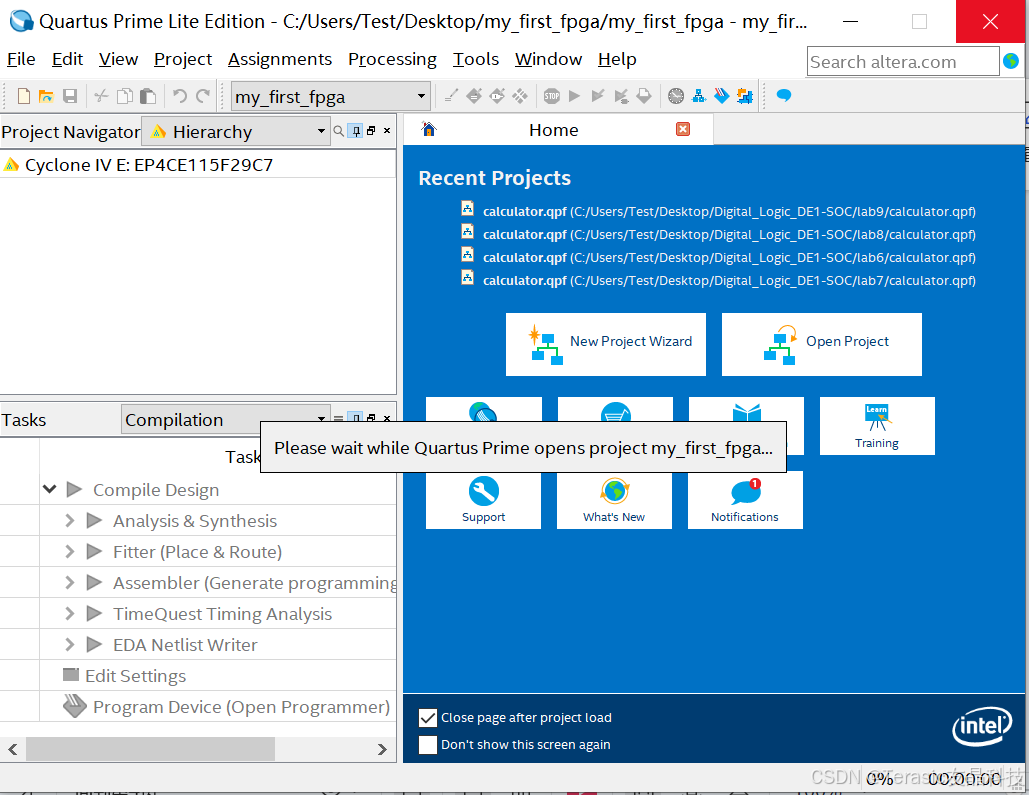Image resolution: width=1029 pixels, height=795 pixels.
Task: Open the Compilation Report icon
Action: pyautogui.click(x=644, y=97)
